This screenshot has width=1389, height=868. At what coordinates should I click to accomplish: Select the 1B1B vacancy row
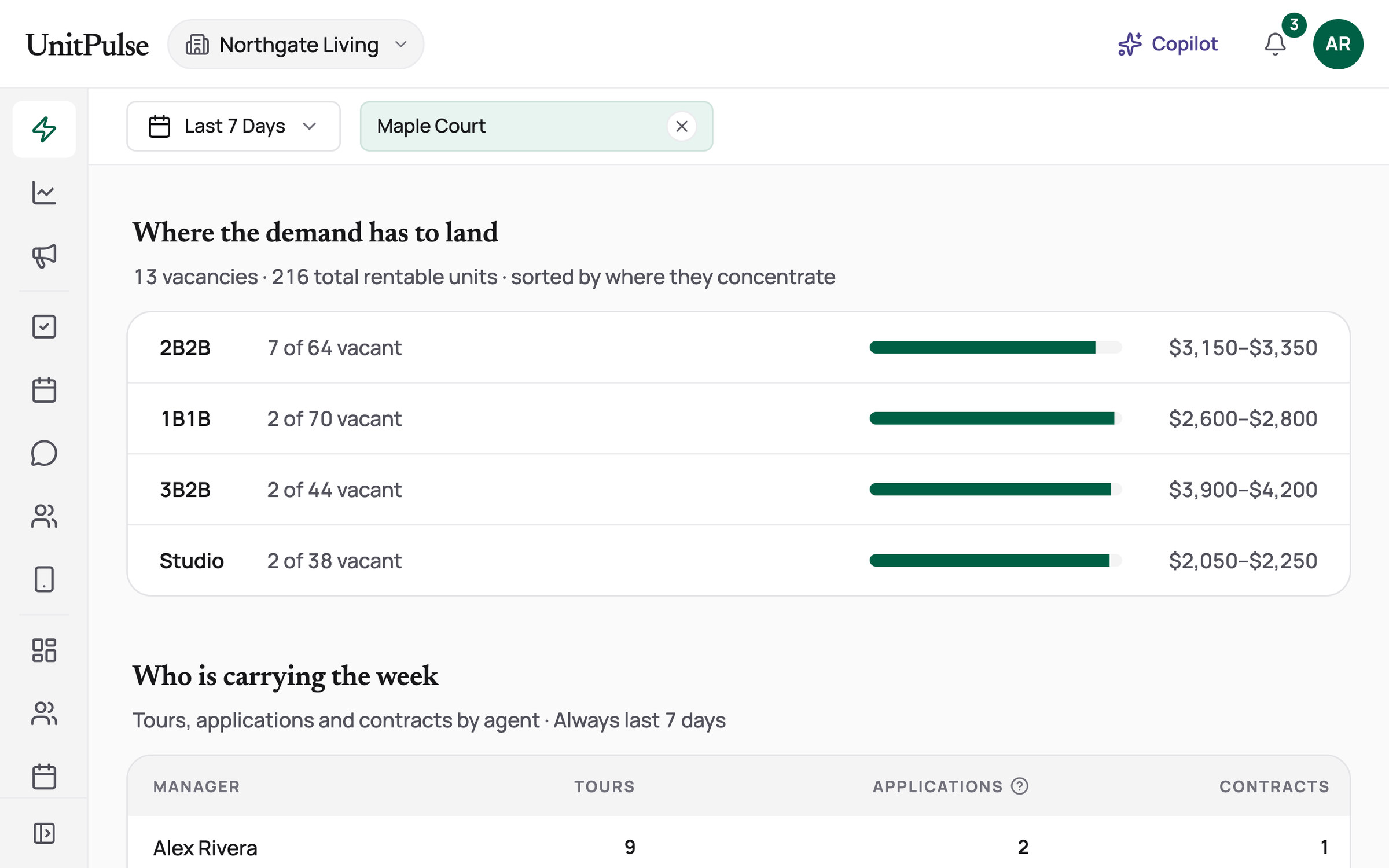(x=738, y=418)
